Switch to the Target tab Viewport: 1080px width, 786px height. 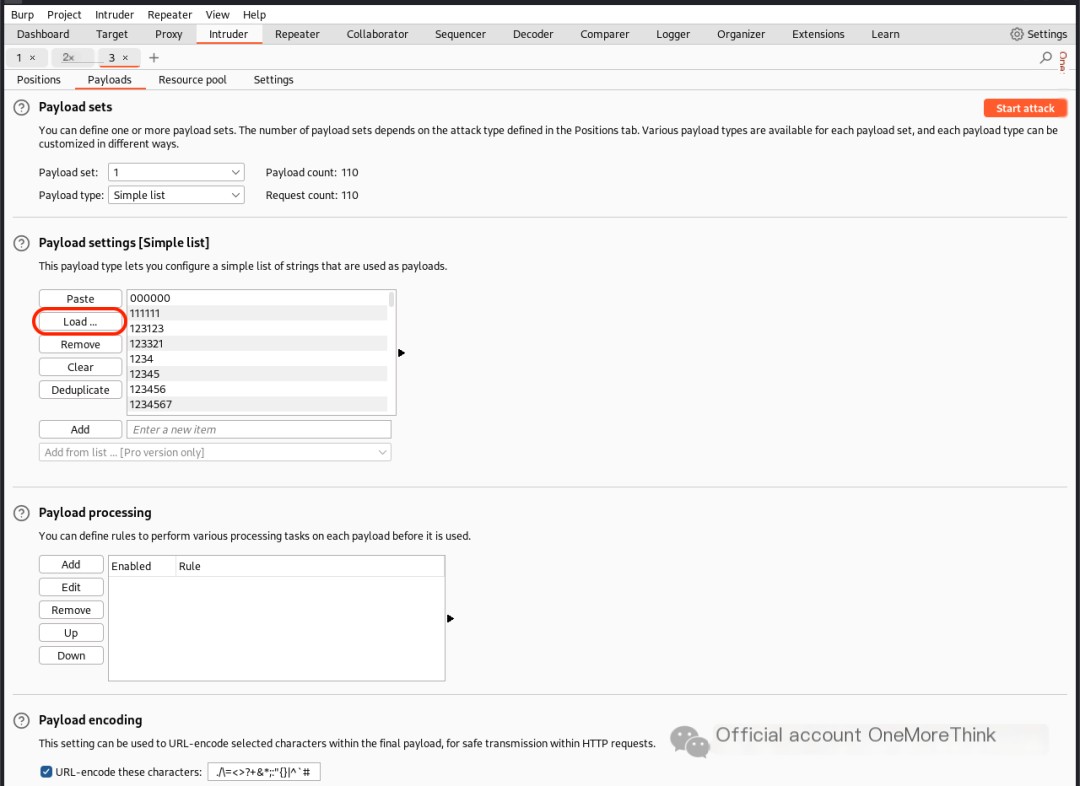pos(112,34)
